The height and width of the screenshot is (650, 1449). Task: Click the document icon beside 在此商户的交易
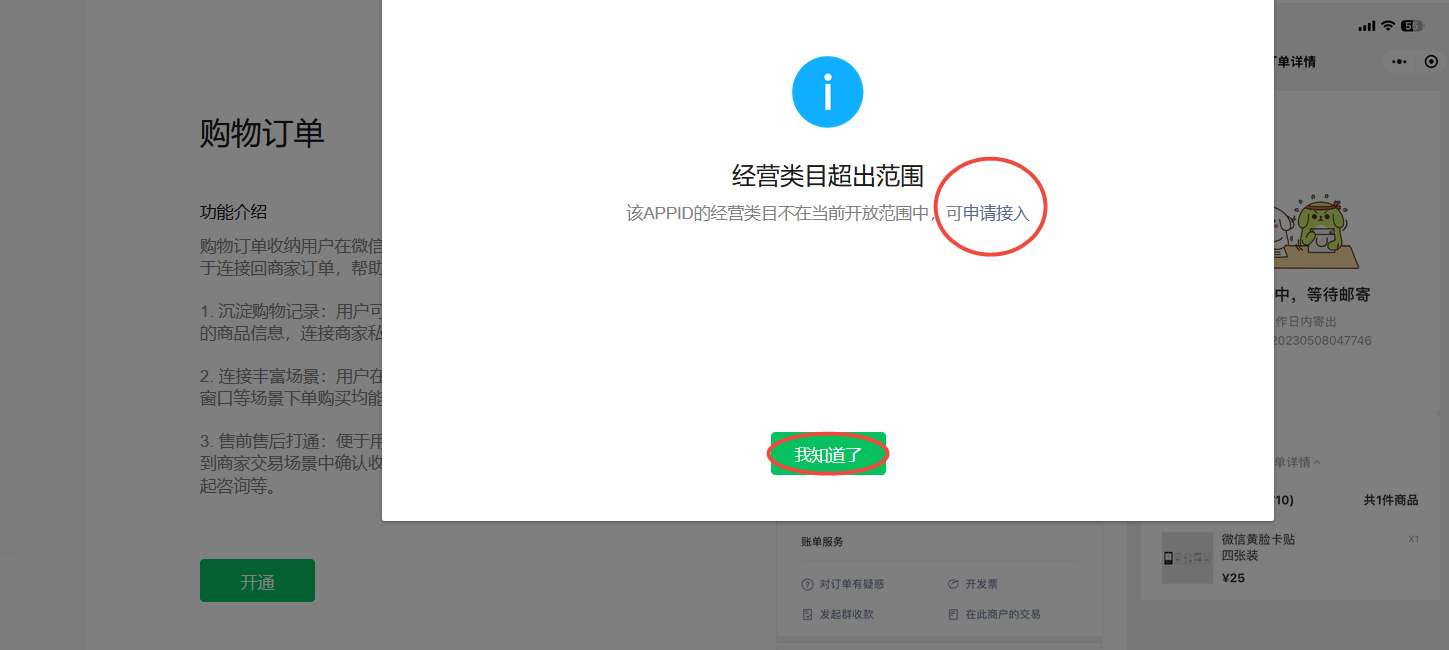pos(952,614)
